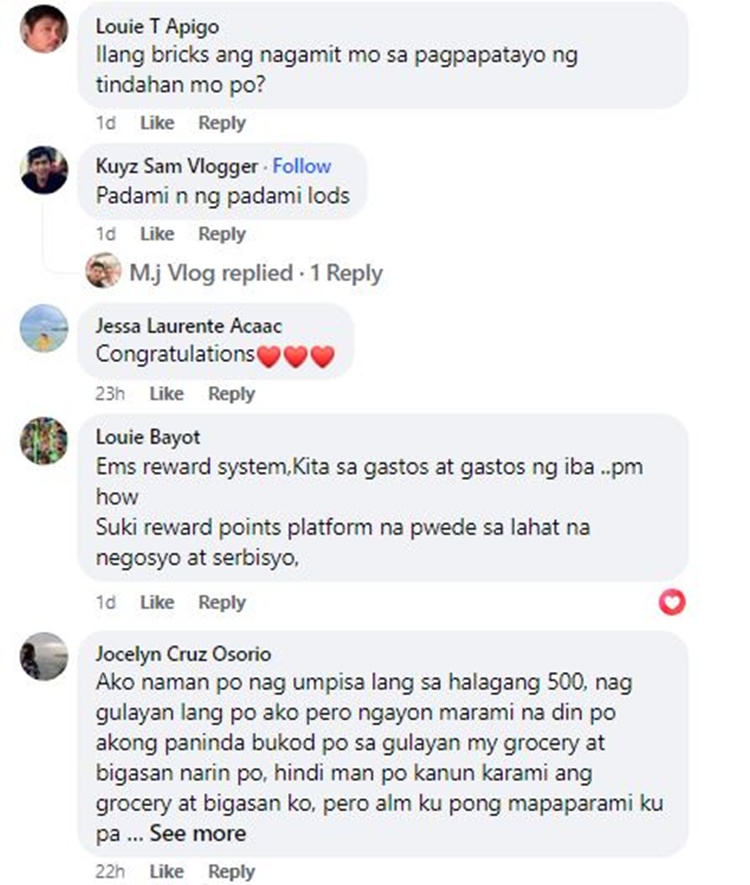Open Louie T Apigo's profile picture
The image size is (750, 885).
[44, 28]
